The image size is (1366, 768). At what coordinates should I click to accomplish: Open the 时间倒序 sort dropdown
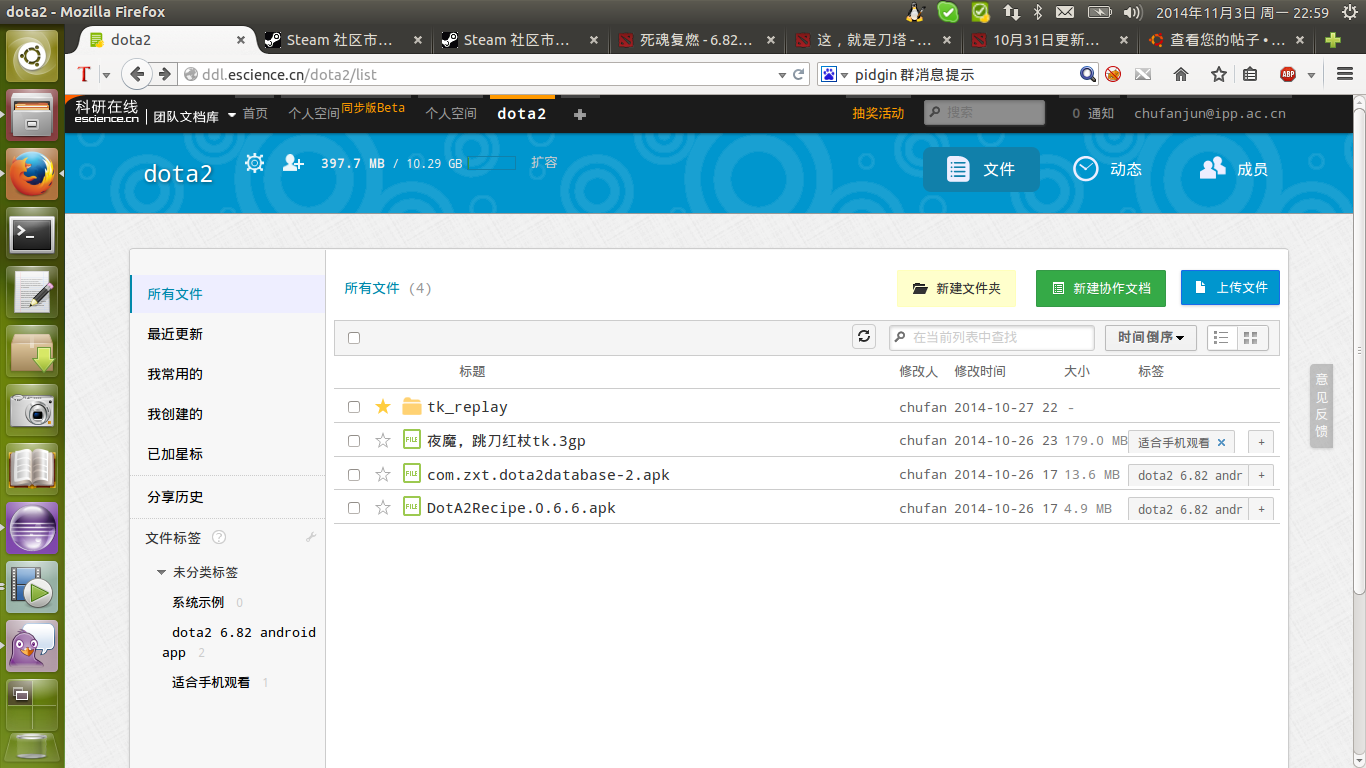(x=1151, y=338)
